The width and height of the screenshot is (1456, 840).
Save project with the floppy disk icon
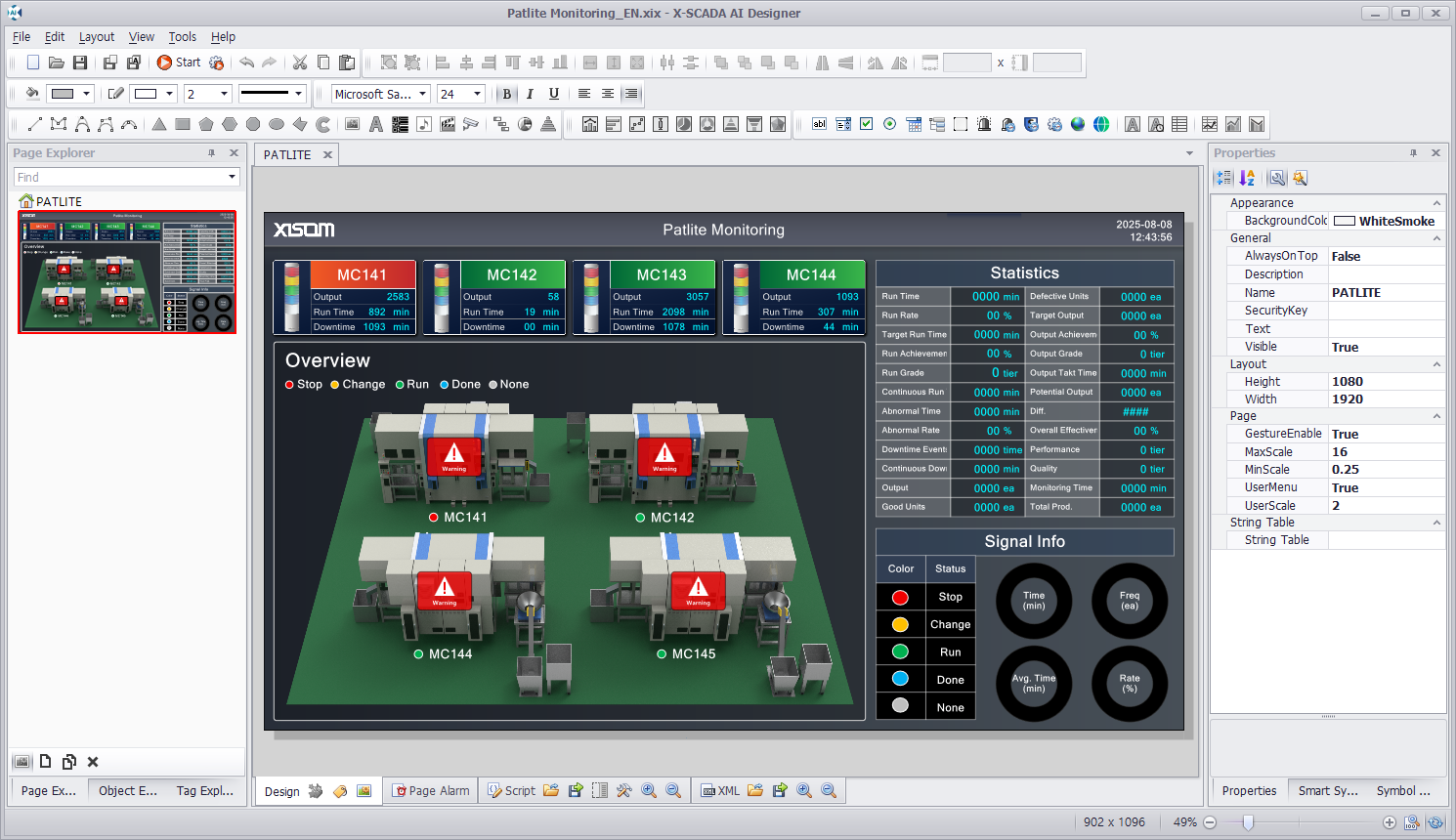click(x=80, y=63)
